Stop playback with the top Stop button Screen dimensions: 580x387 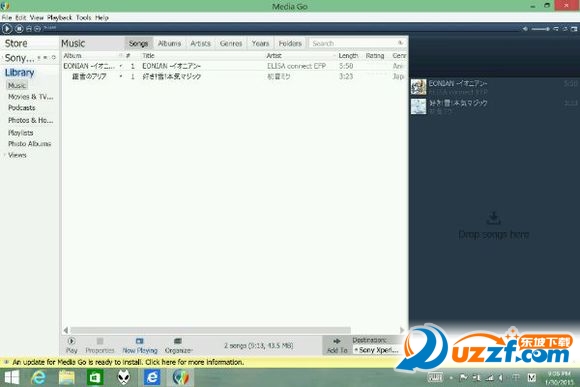(19, 28)
